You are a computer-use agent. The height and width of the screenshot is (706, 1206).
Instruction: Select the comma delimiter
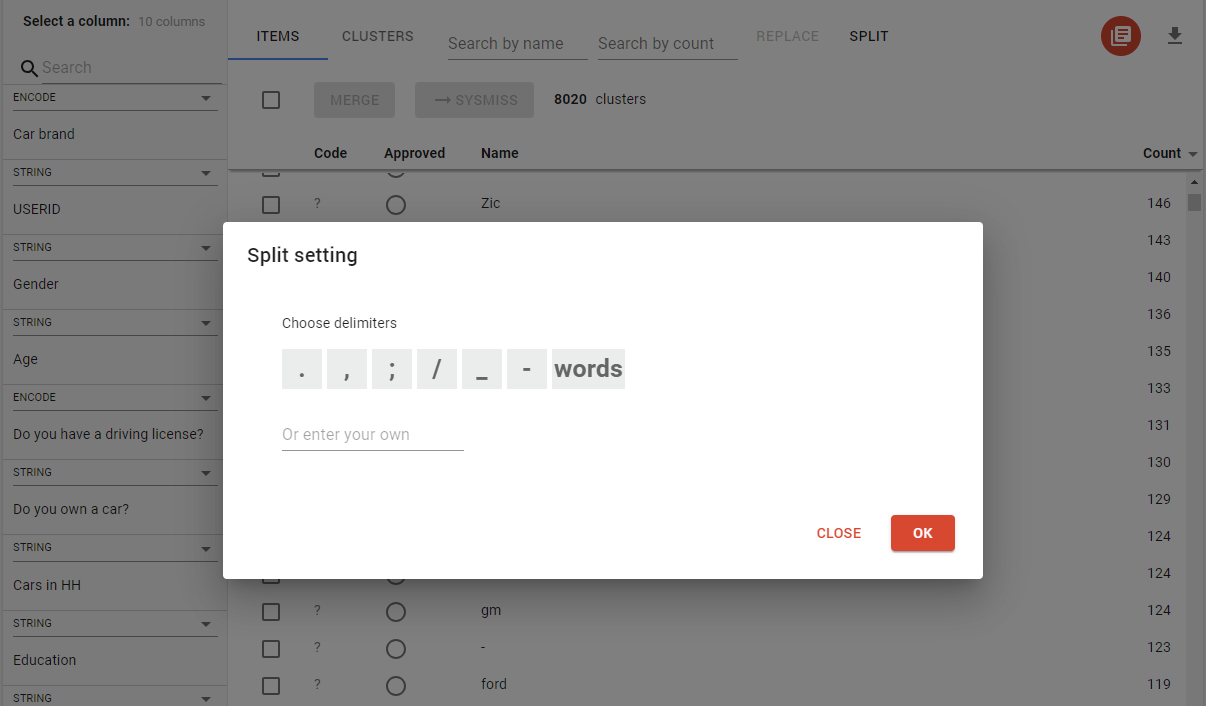click(347, 368)
